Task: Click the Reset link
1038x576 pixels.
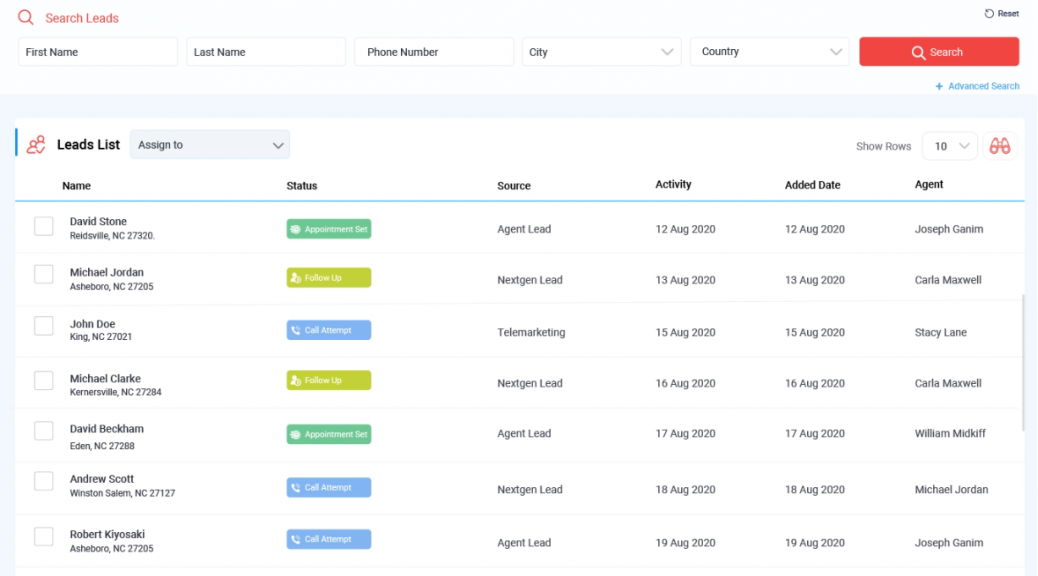Action: coord(1002,13)
